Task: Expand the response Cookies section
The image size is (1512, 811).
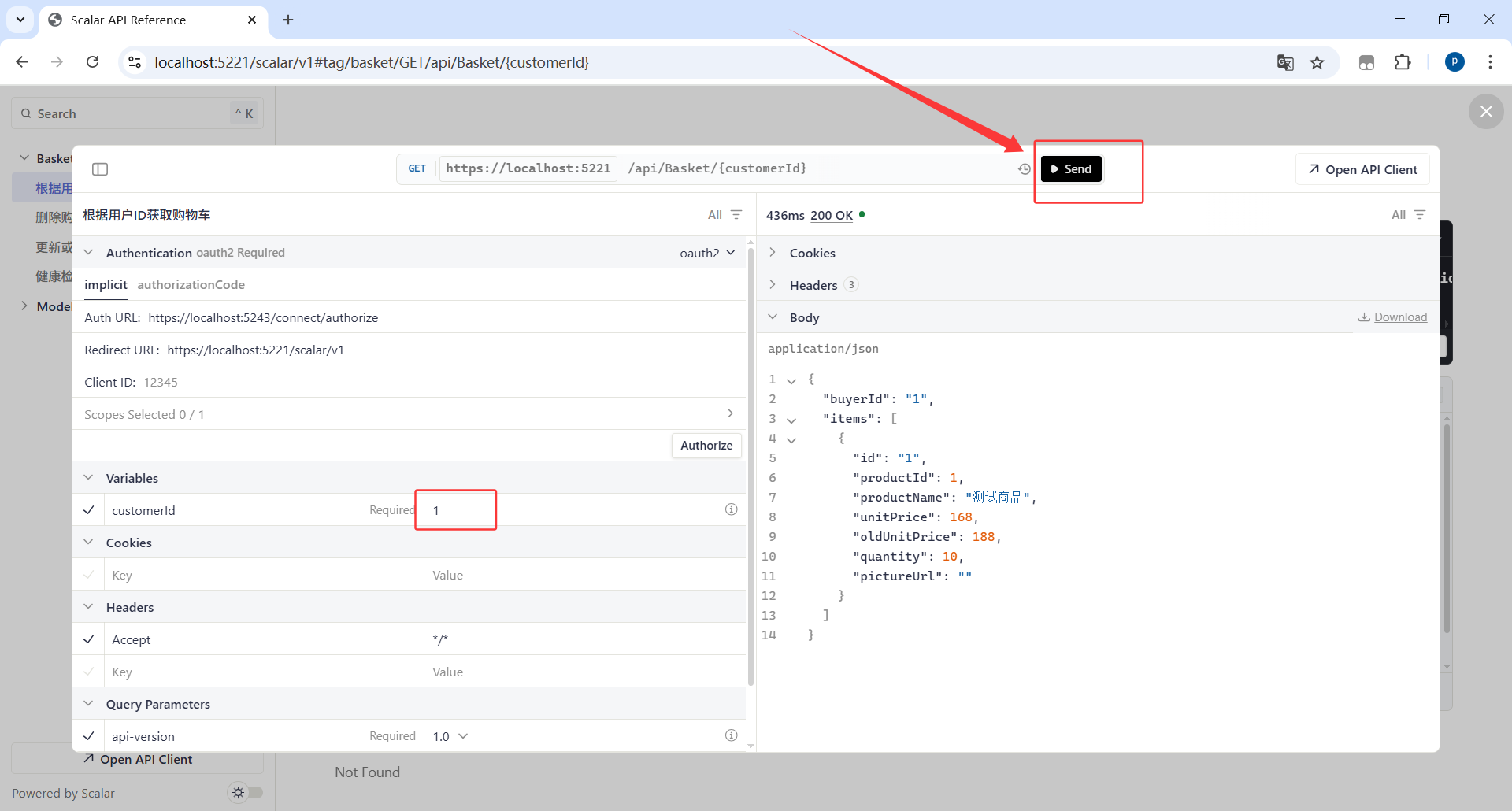Action: tap(773, 253)
